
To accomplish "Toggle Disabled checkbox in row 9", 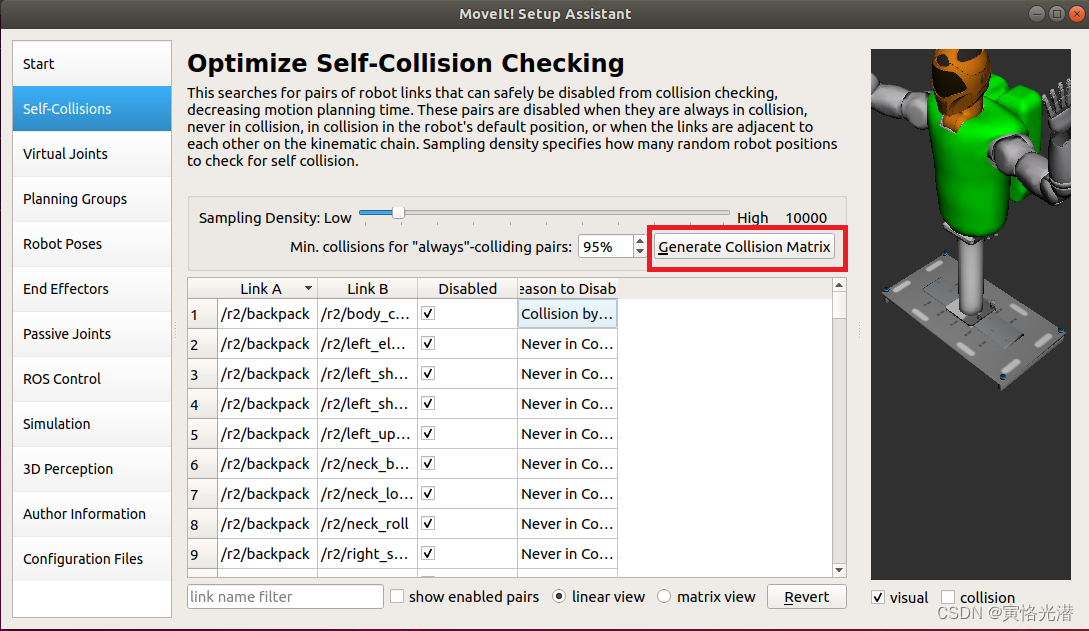I will tap(428, 554).
